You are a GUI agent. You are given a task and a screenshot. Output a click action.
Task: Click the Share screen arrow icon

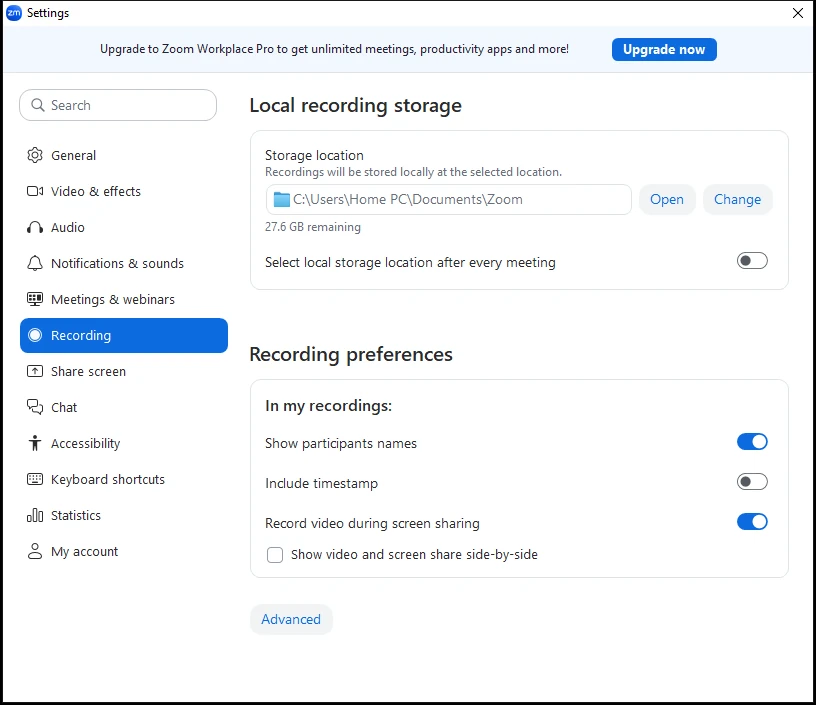click(35, 371)
